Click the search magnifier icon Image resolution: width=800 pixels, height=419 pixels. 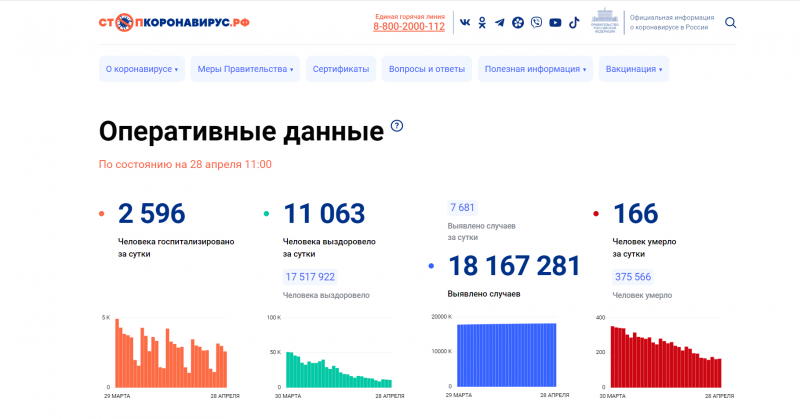(731, 22)
